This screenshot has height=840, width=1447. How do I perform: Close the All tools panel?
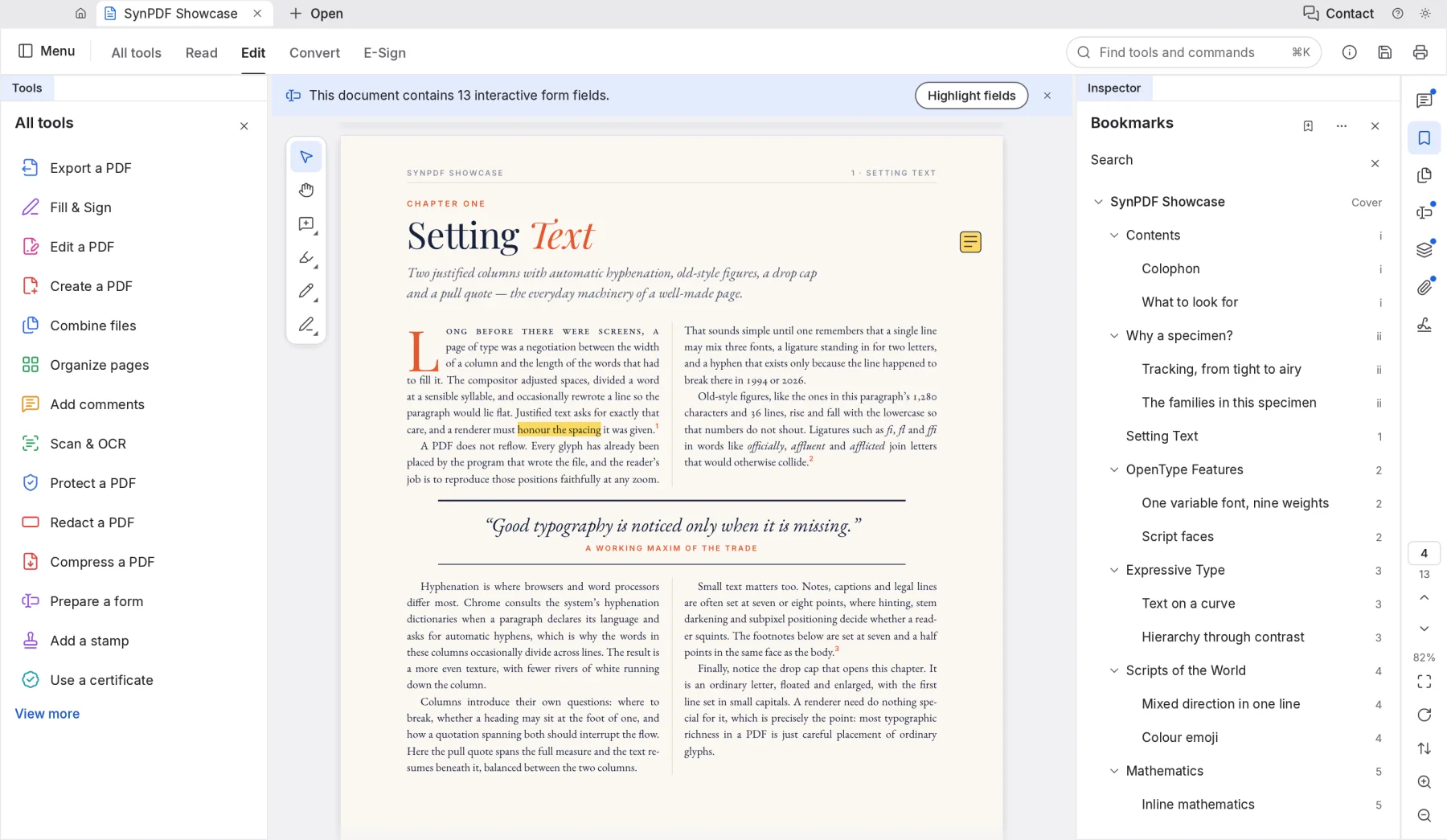[x=244, y=126]
